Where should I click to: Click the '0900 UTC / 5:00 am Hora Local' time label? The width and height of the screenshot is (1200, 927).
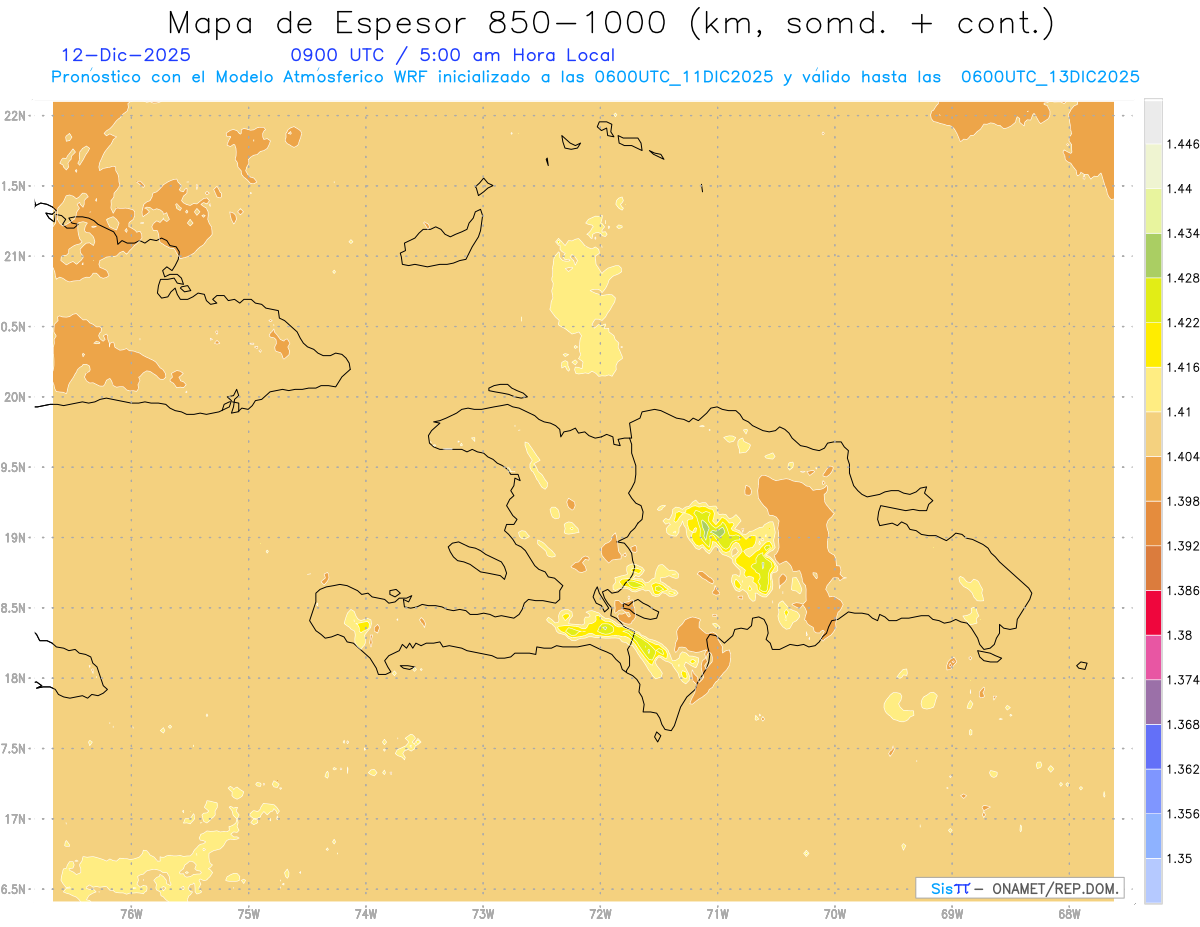pos(453,55)
